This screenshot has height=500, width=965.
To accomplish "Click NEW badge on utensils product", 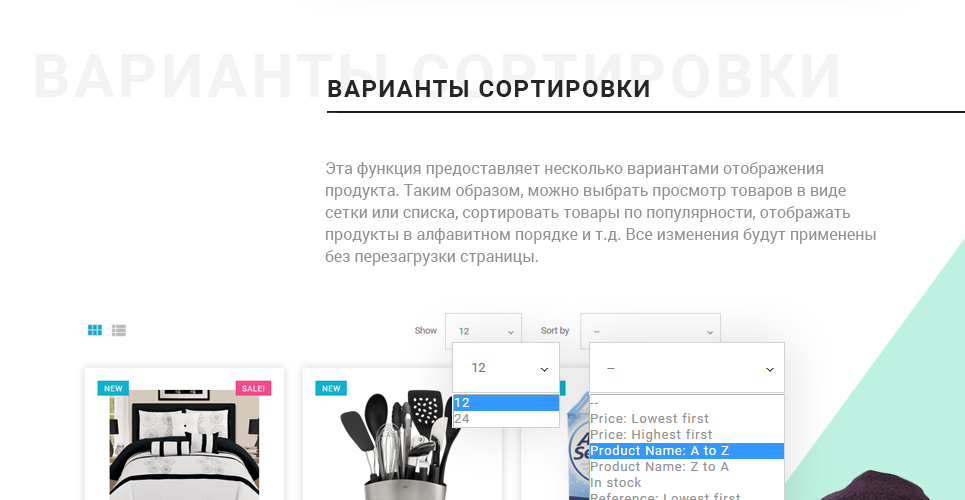I will click(331, 389).
